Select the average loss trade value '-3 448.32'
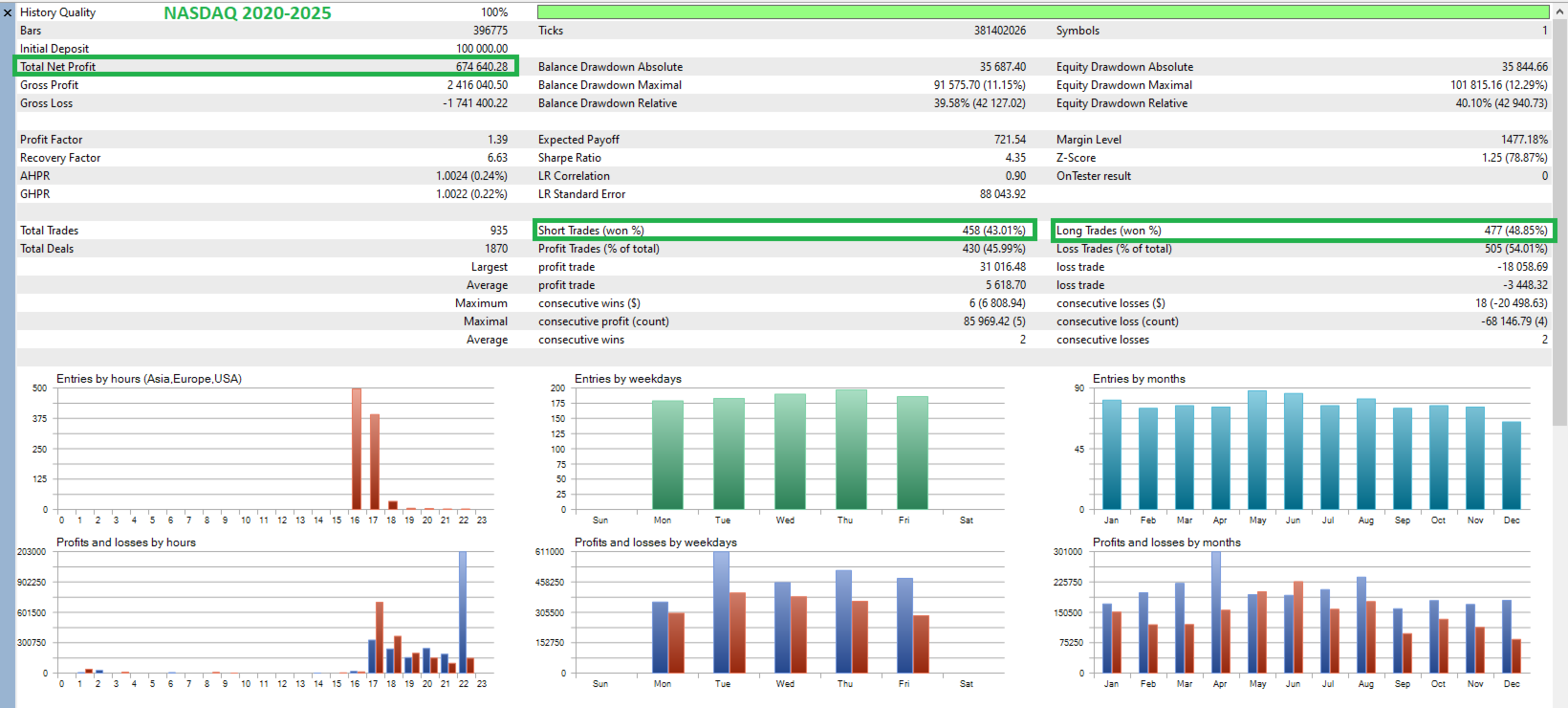 pyautogui.click(x=1526, y=285)
